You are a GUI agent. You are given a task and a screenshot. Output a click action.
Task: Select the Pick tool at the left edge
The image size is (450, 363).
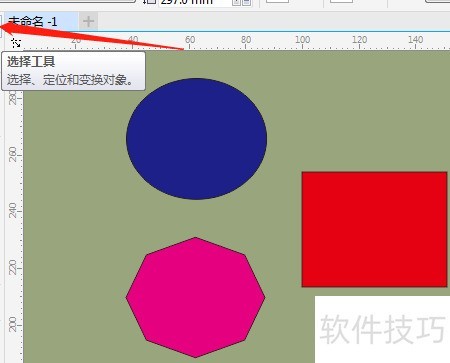[x=1, y=25]
